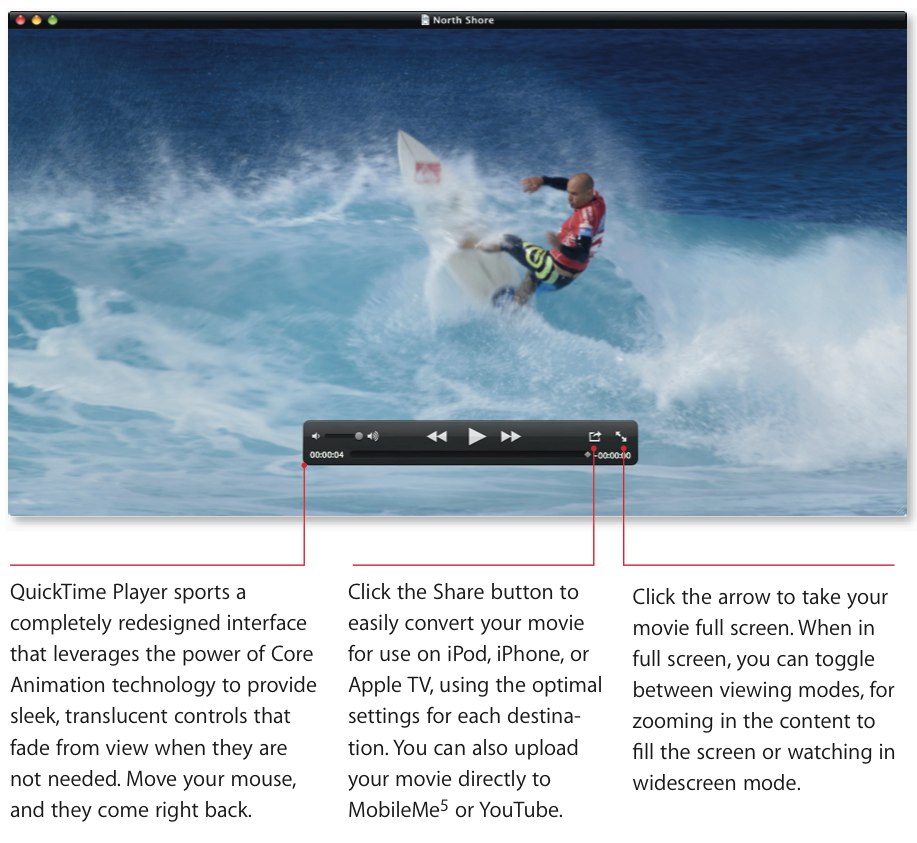This screenshot has width=917, height=843.
Task: Click the loud speaker icon for max volume
Action: click(x=373, y=436)
